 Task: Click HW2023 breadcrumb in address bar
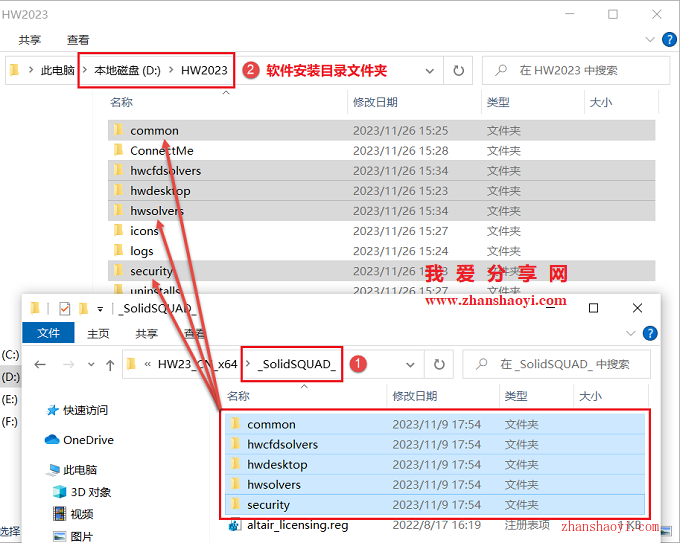click(204, 70)
